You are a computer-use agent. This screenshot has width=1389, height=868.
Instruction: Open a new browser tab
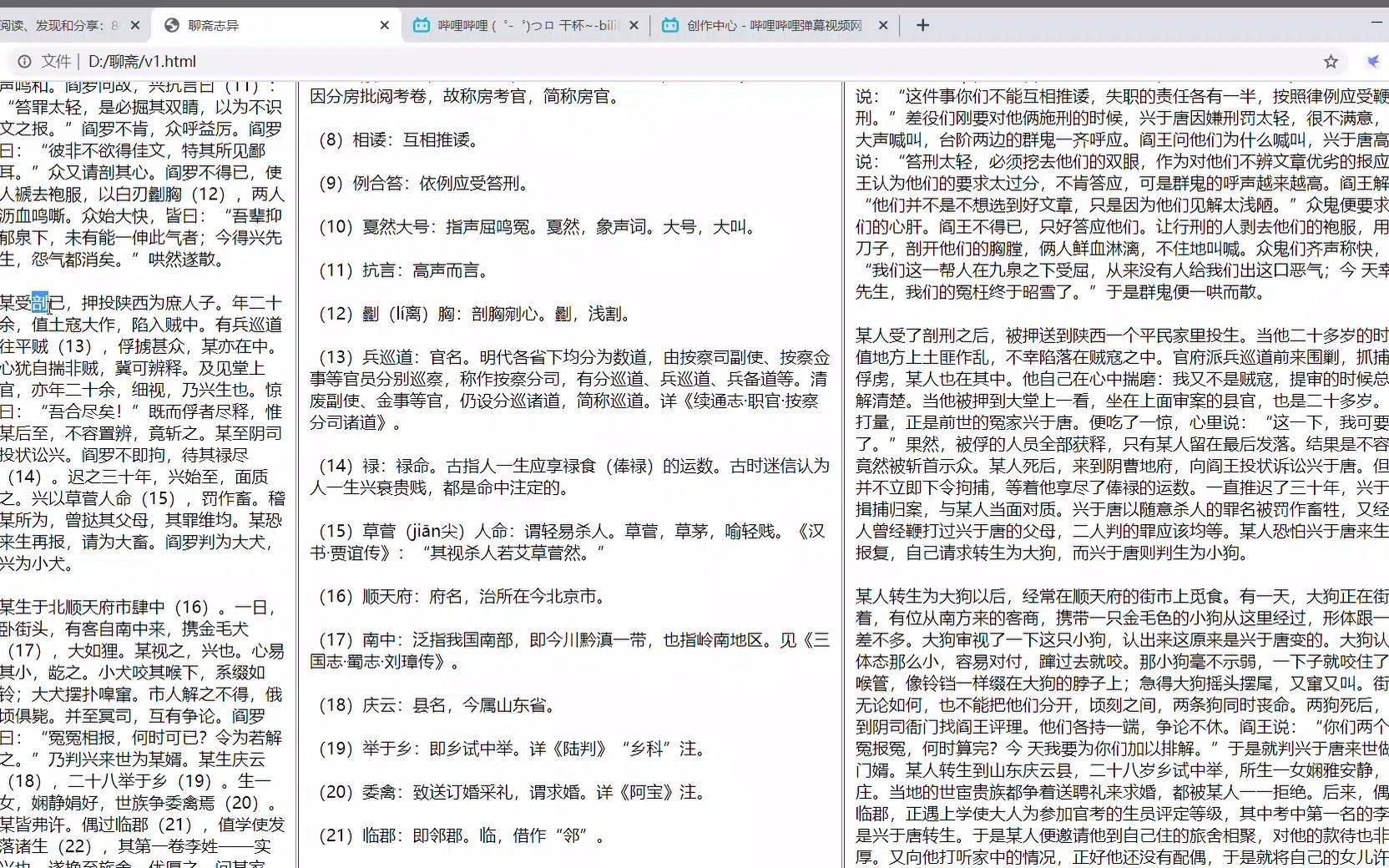coord(922,25)
